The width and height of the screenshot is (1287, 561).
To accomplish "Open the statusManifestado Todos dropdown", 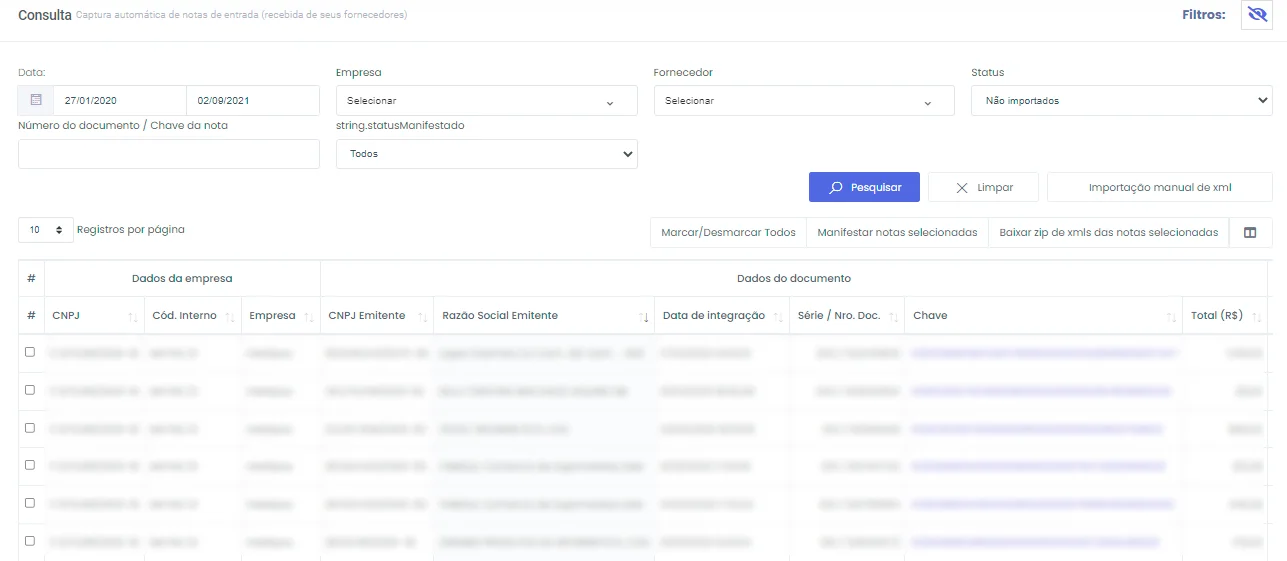I will (x=486, y=154).
